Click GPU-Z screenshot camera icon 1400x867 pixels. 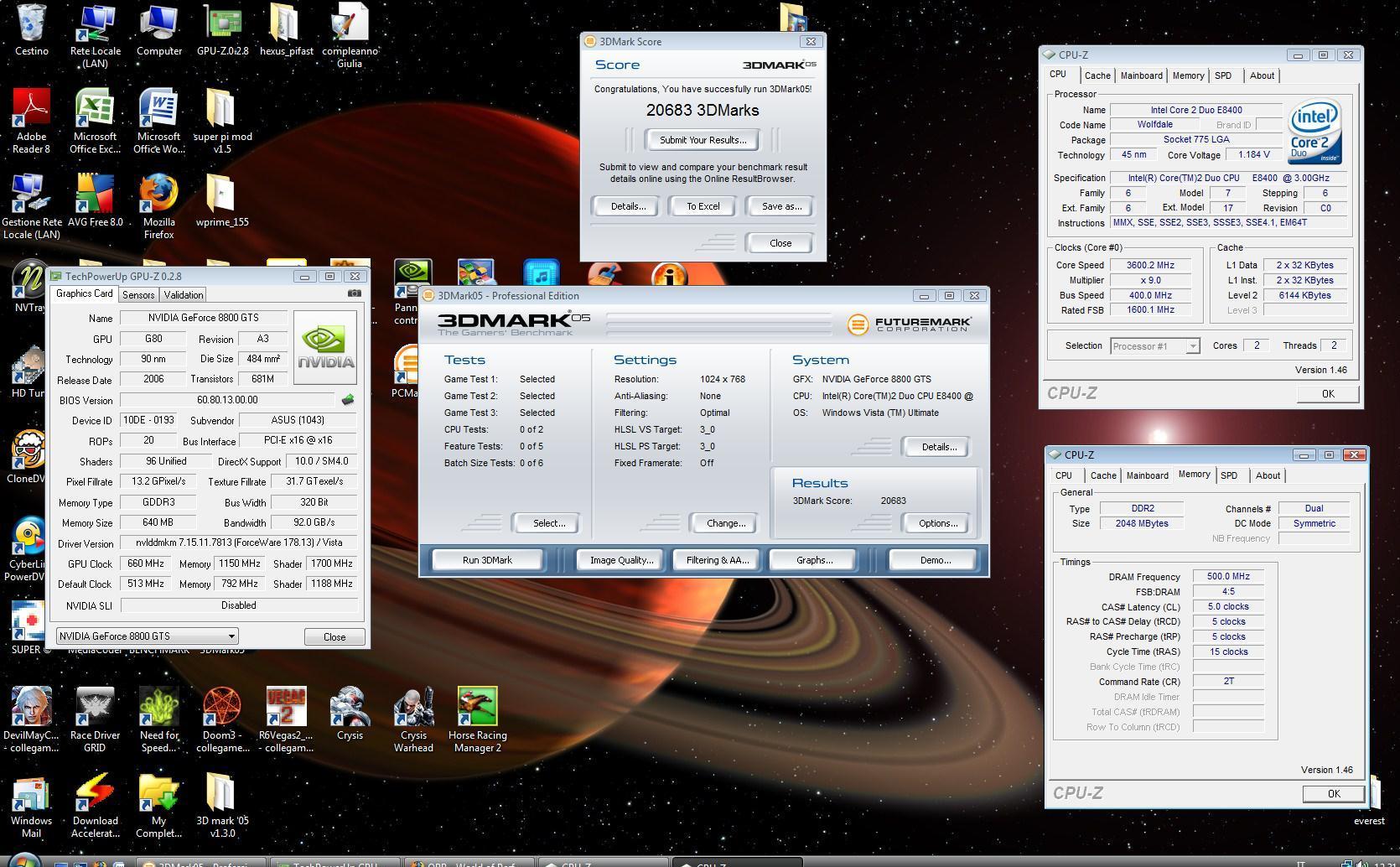tap(355, 293)
